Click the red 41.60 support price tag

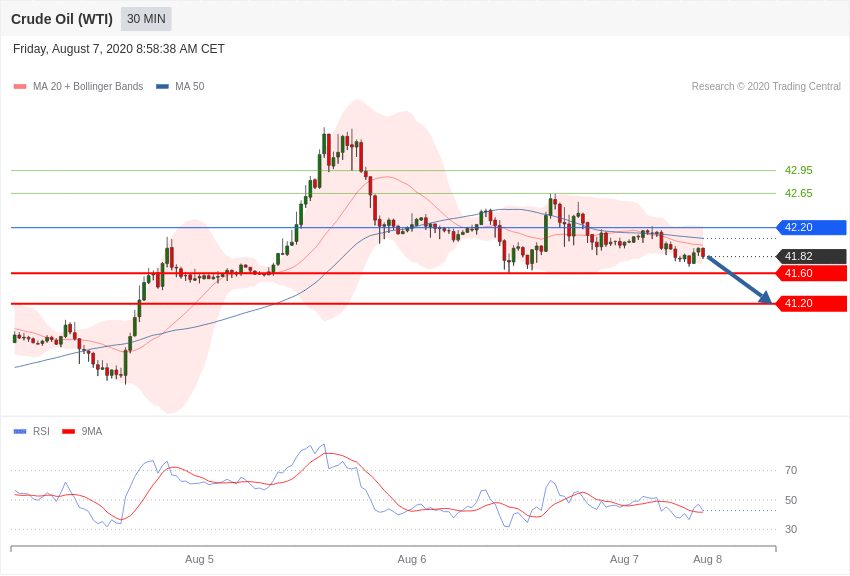coord(812,273)
